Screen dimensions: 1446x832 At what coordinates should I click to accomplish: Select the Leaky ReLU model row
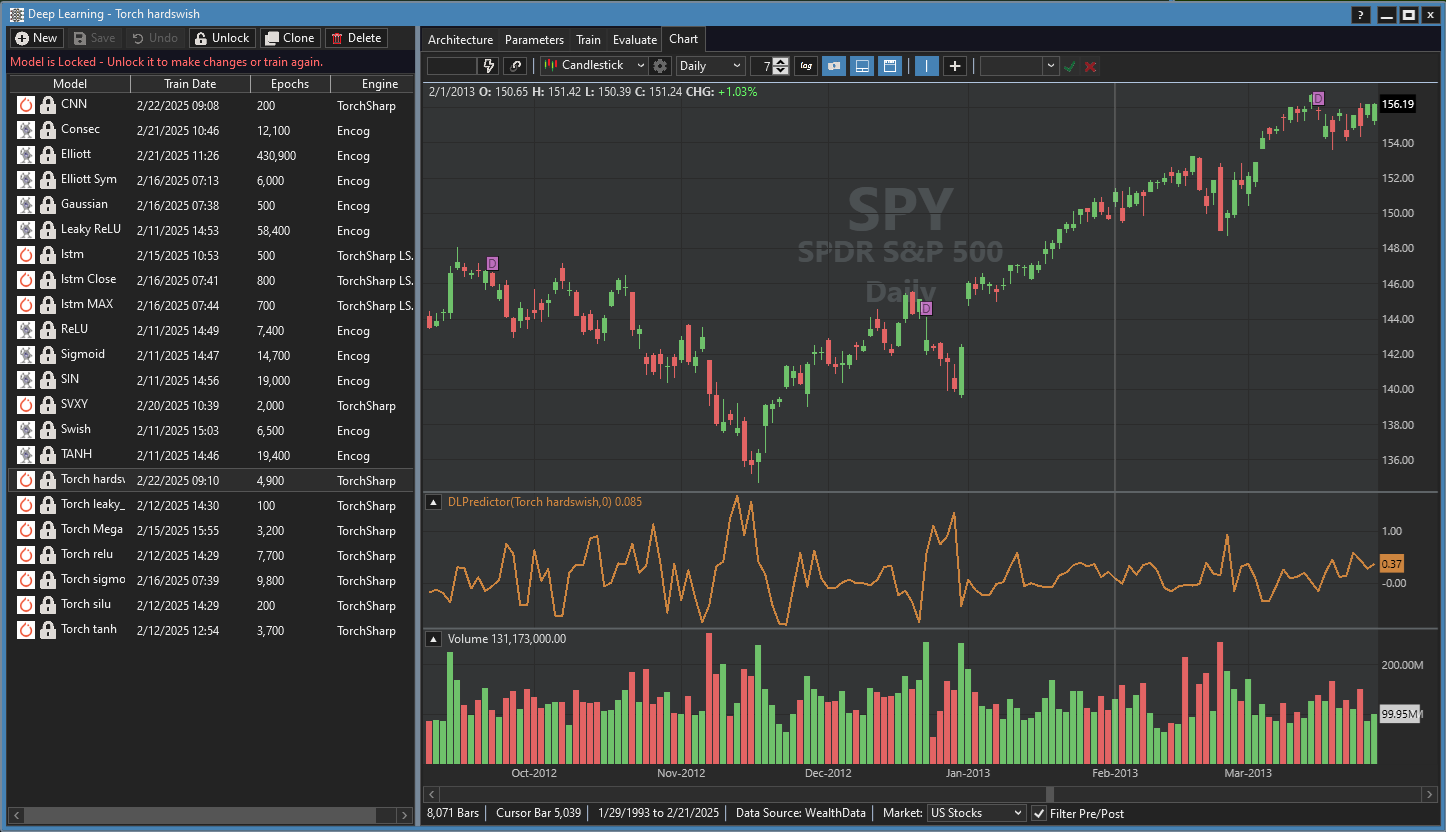pyautogui.click(x=211, y=230)
